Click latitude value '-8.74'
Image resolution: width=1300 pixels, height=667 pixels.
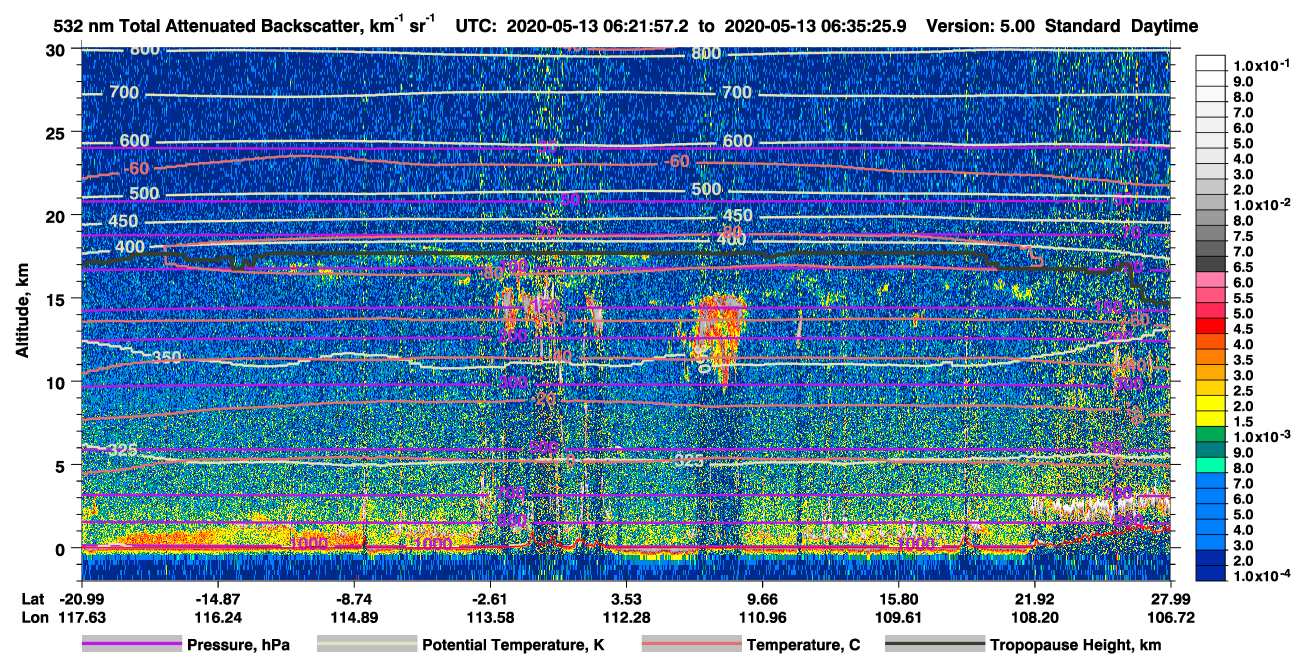click(355, 598)
